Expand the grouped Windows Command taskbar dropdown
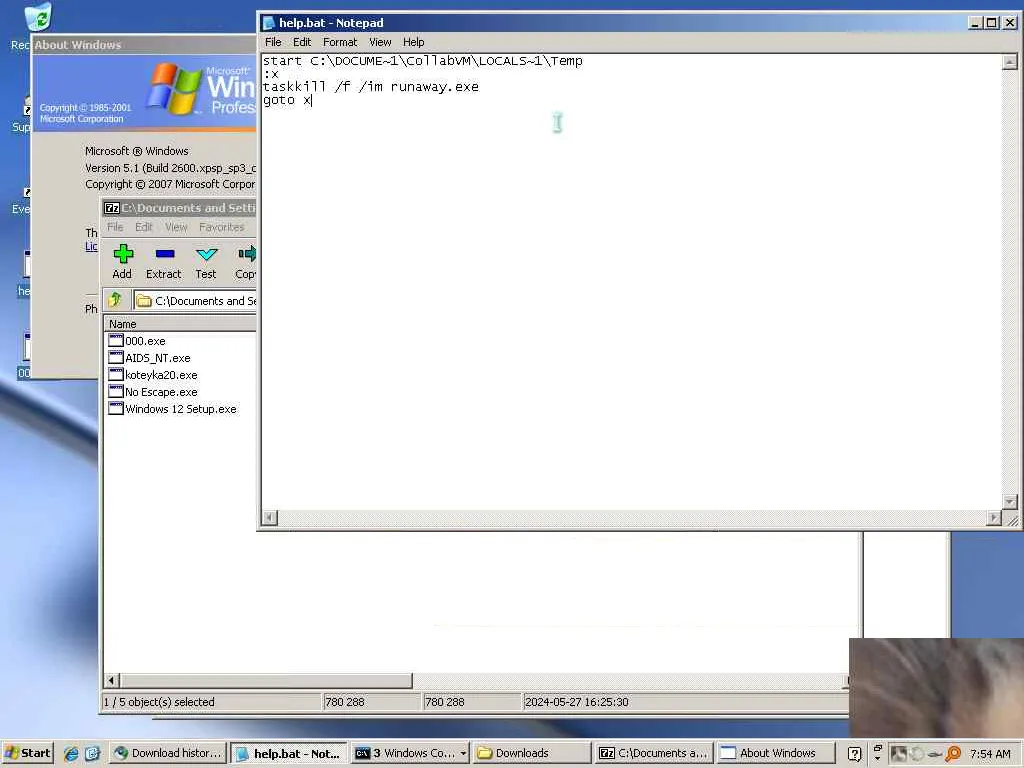The height and width of the screenshot is (768, 1024). coord(463,753)
